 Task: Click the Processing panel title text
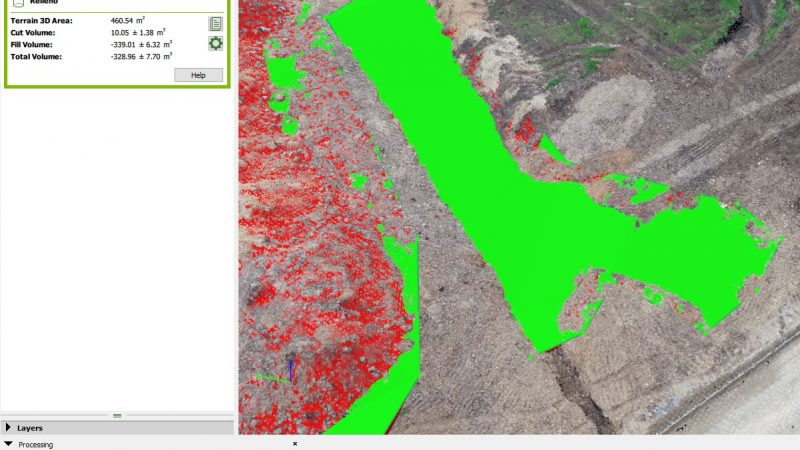coord(36,444)
